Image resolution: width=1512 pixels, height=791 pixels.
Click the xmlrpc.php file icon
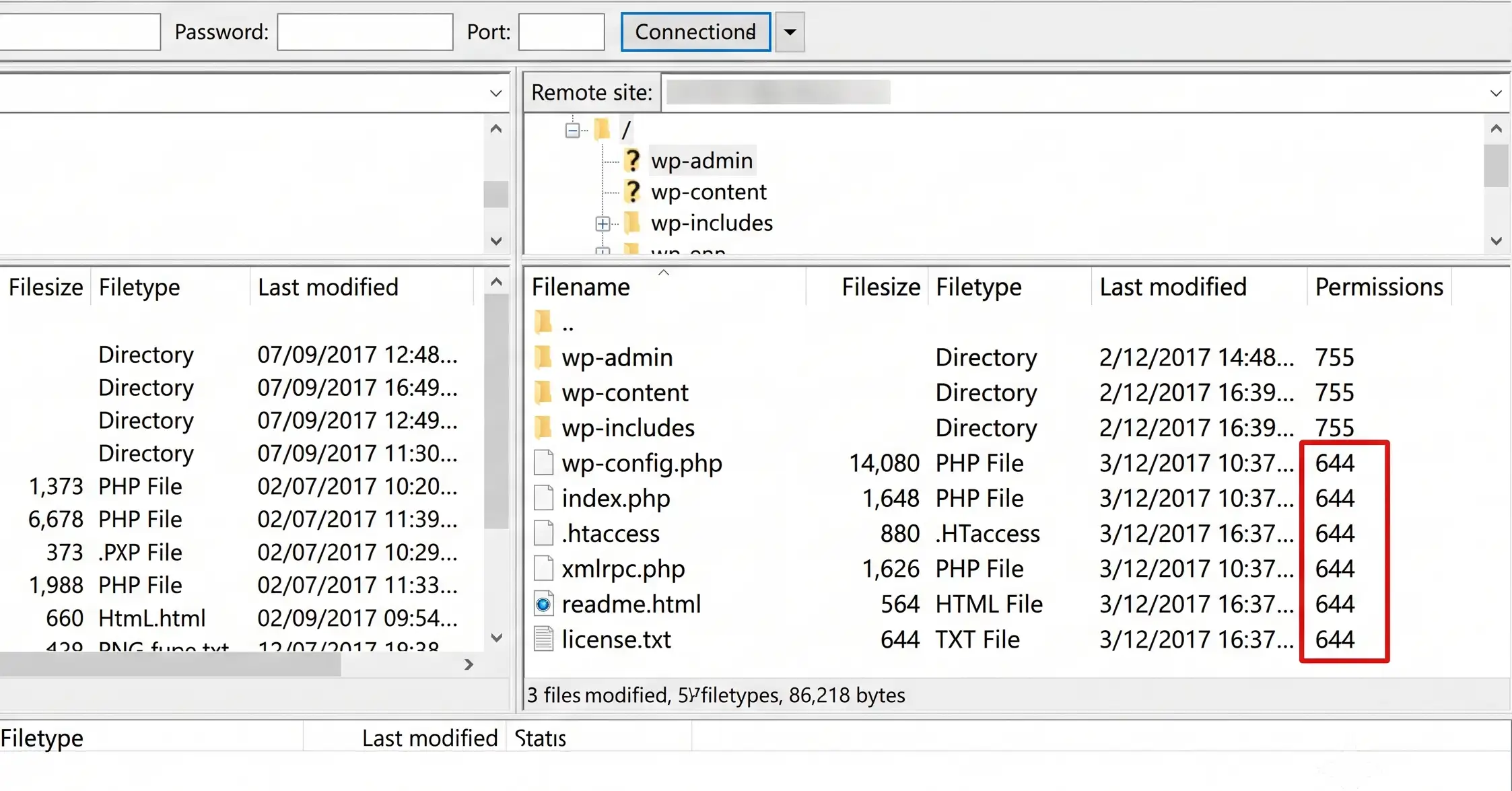543,568
